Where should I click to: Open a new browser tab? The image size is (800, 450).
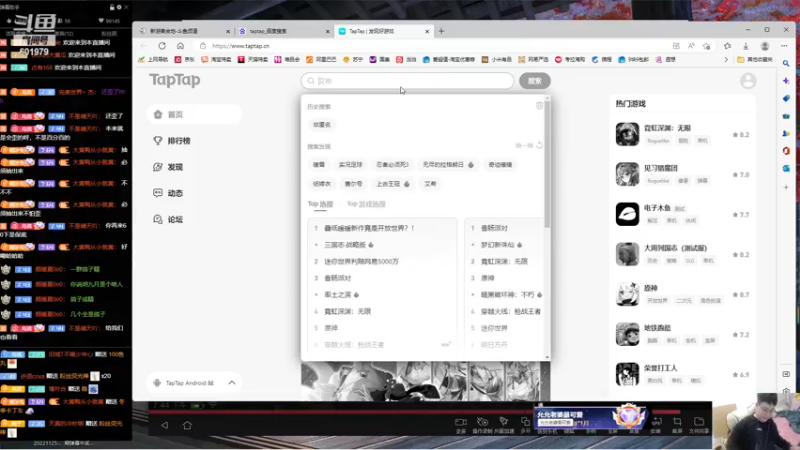click(441, 31)
